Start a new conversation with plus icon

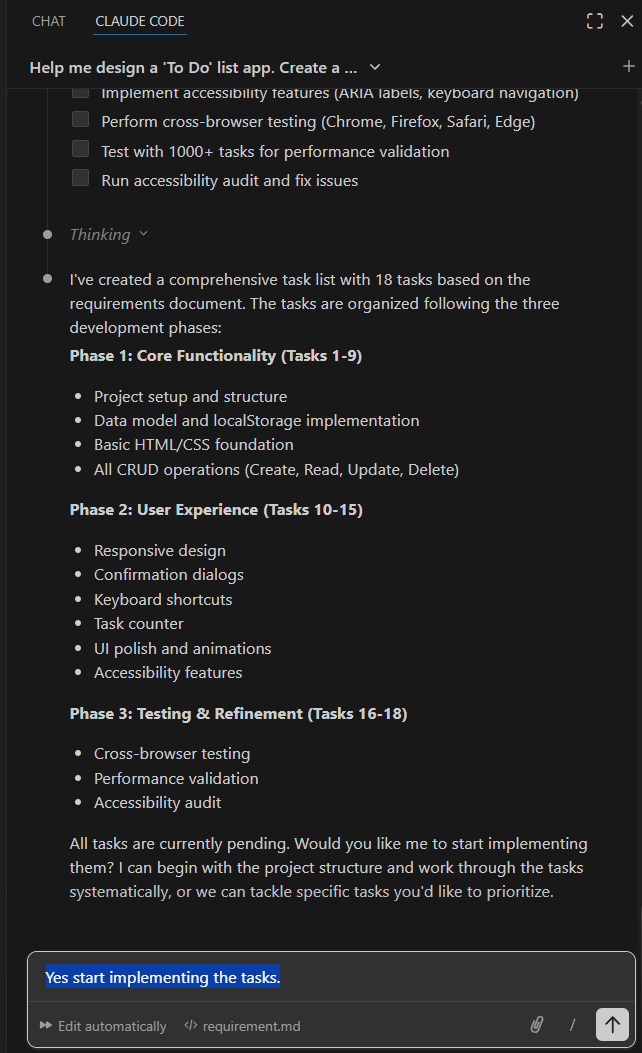tap(628, 67)
